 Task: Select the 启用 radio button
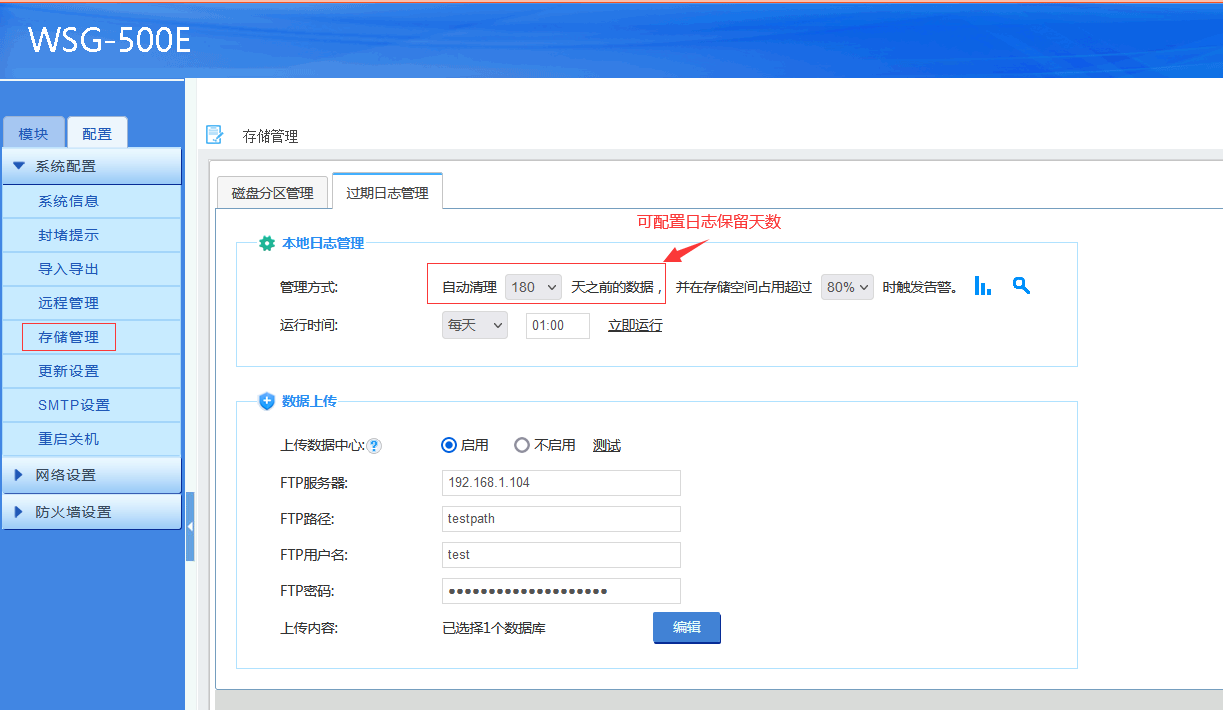tap(450, 445)
